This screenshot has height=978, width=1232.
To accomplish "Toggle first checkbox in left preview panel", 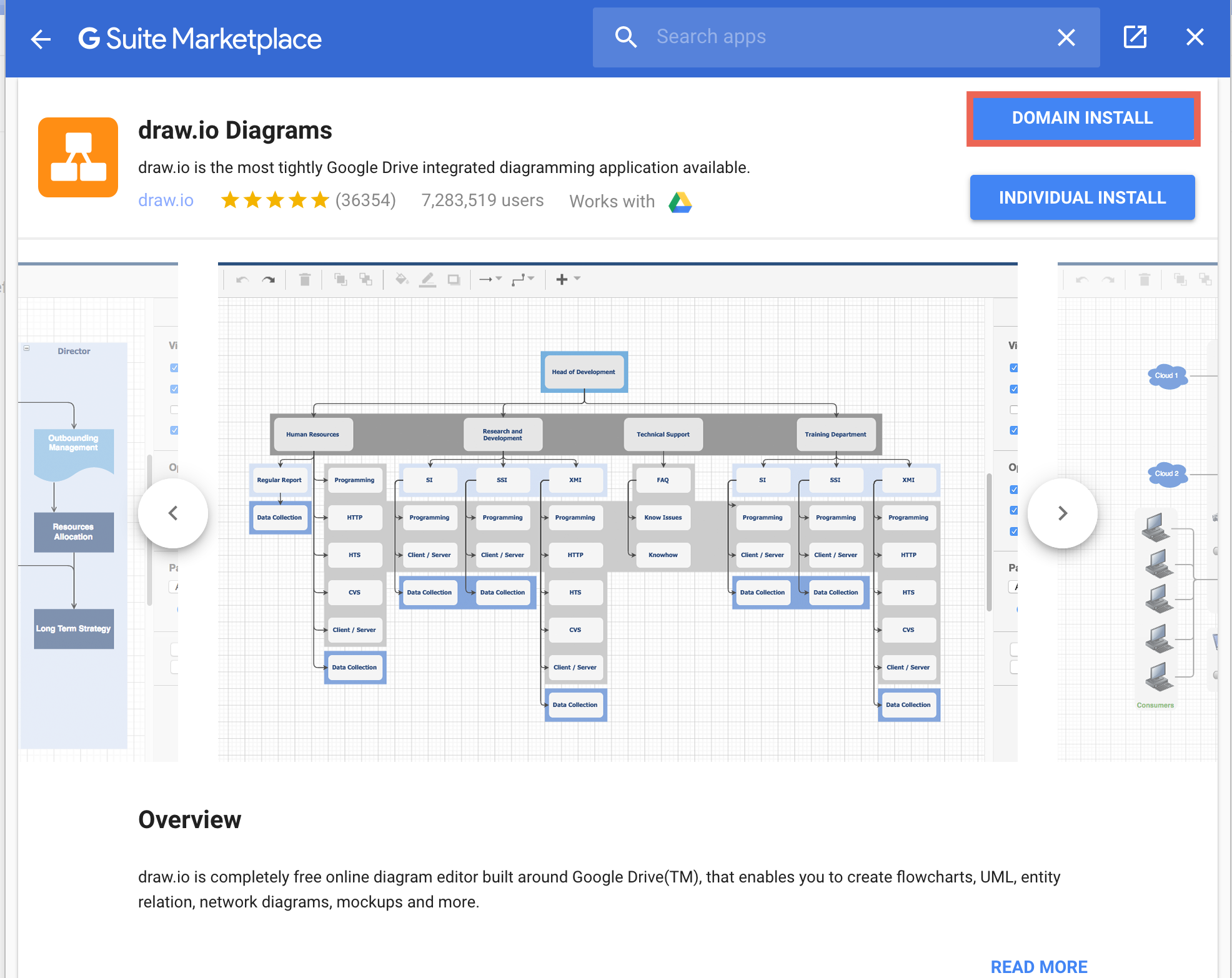I will click(174, 368).
